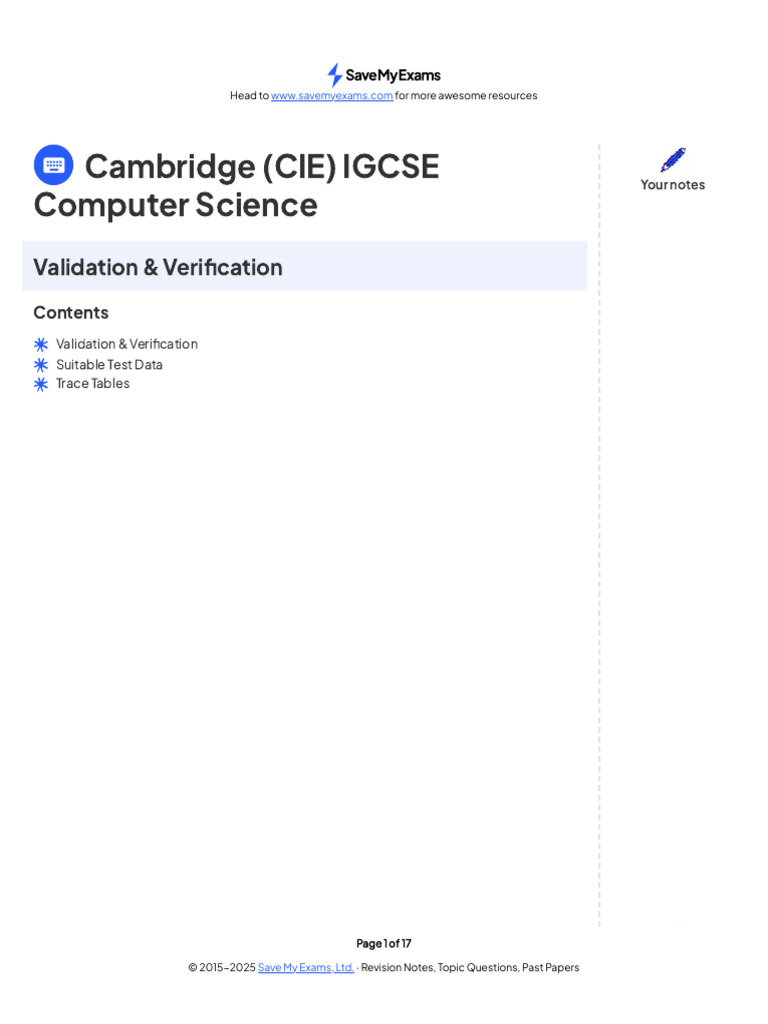Image resolution: width=768 pixels, height=1024 pixels.
Task: Click the SaveMyExams lightning bolt logo icon
Action: coord(334,75)
